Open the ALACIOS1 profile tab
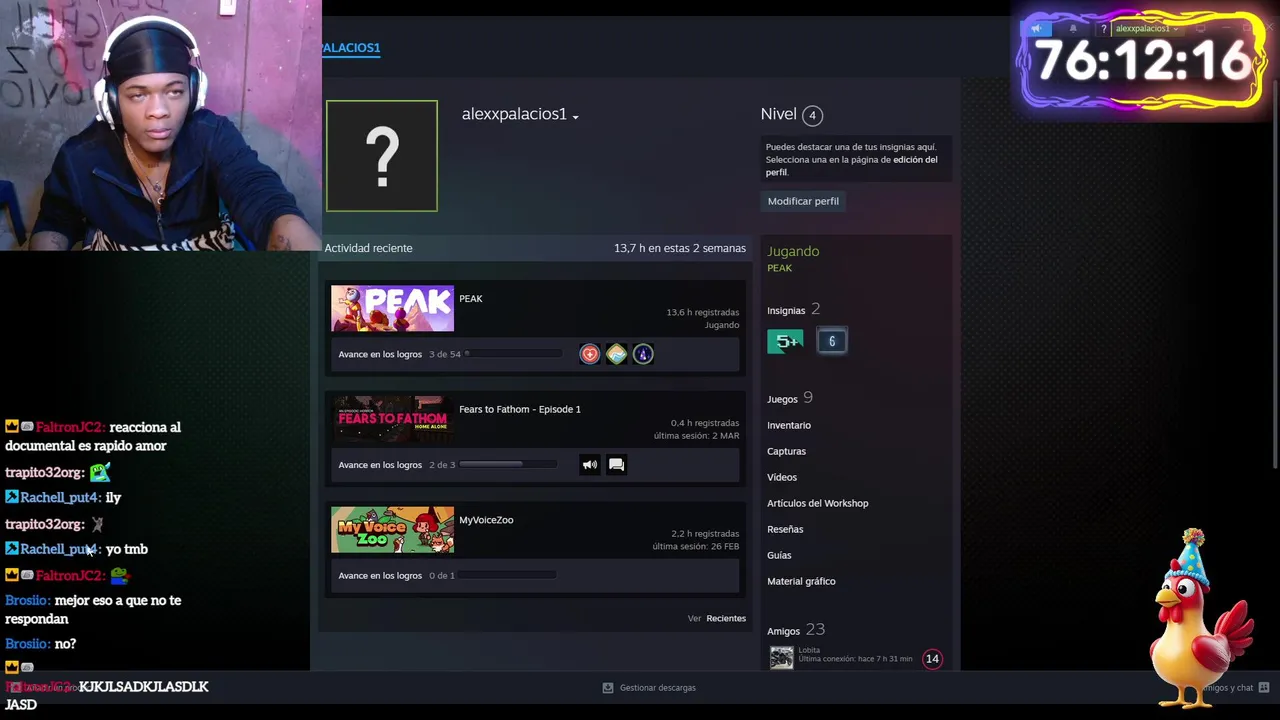 pos(351,48)
